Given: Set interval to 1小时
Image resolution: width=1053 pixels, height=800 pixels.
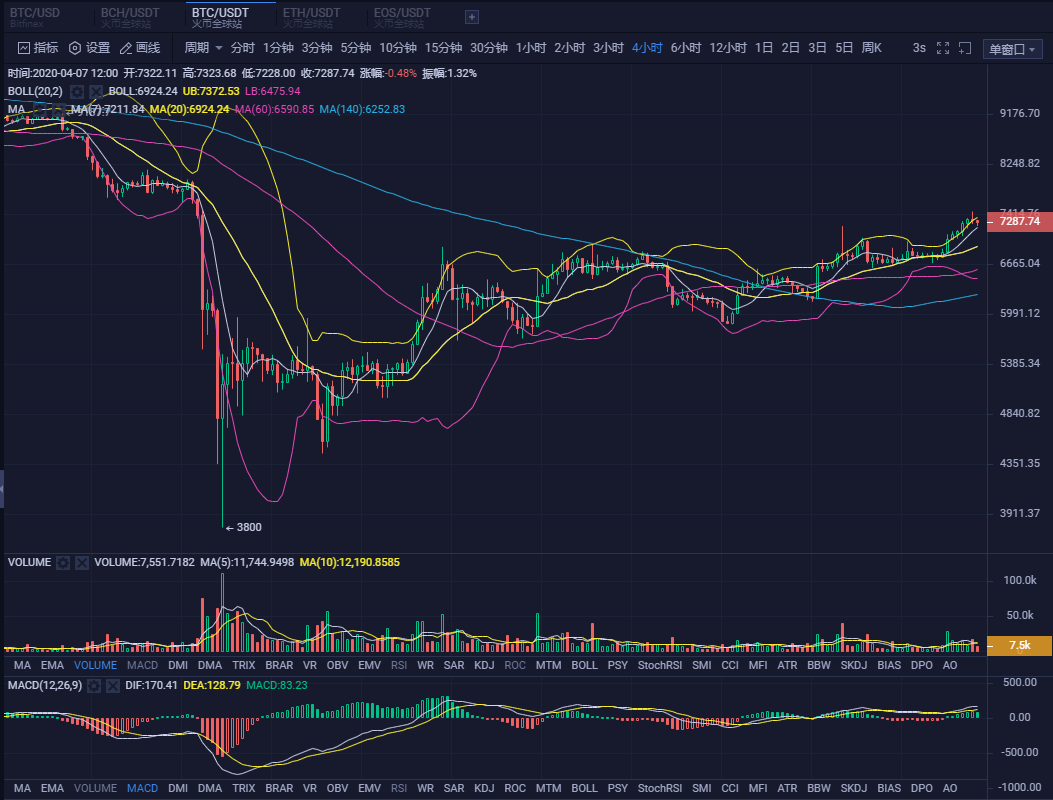Looking at the screenshot, I should coord(531,48).
